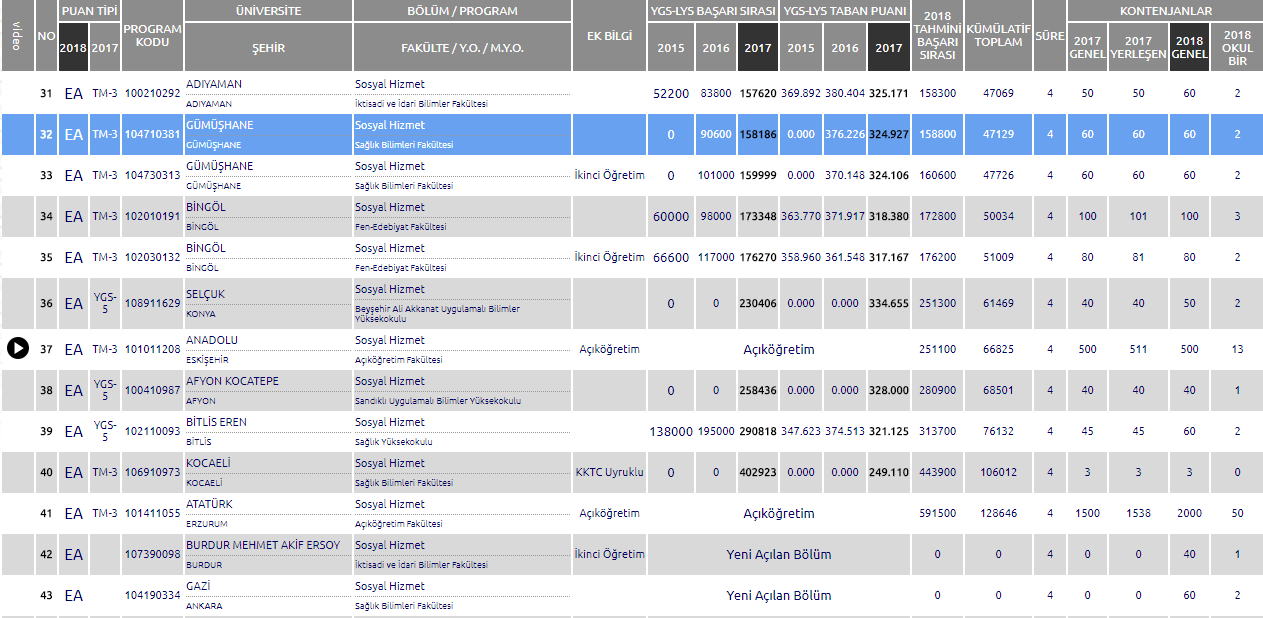The image size is (1263, 618).
Task: Sort by 2018 Tahmini Başarı Sırası header
Action: 936,36
